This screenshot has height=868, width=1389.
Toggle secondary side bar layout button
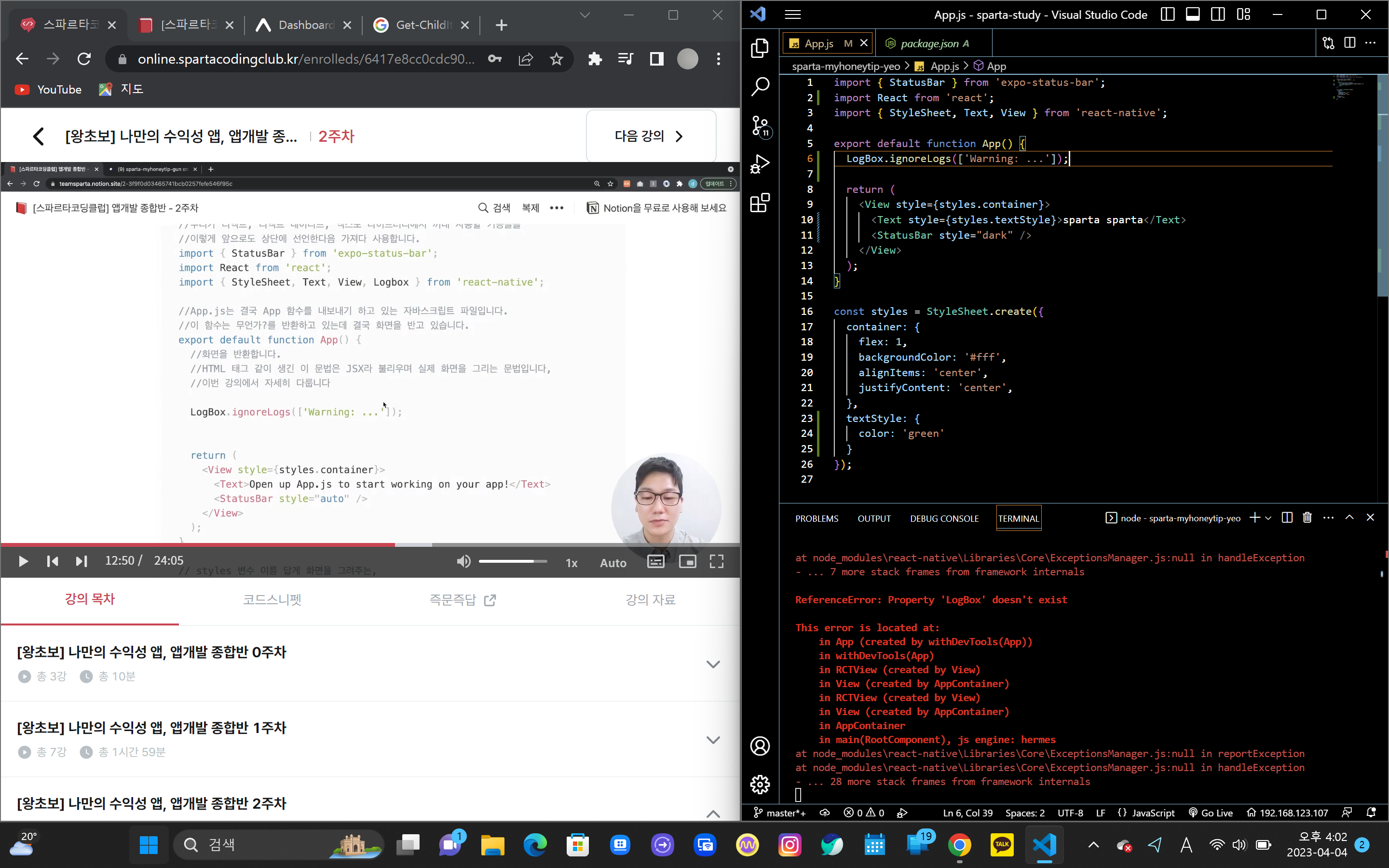1218,14
